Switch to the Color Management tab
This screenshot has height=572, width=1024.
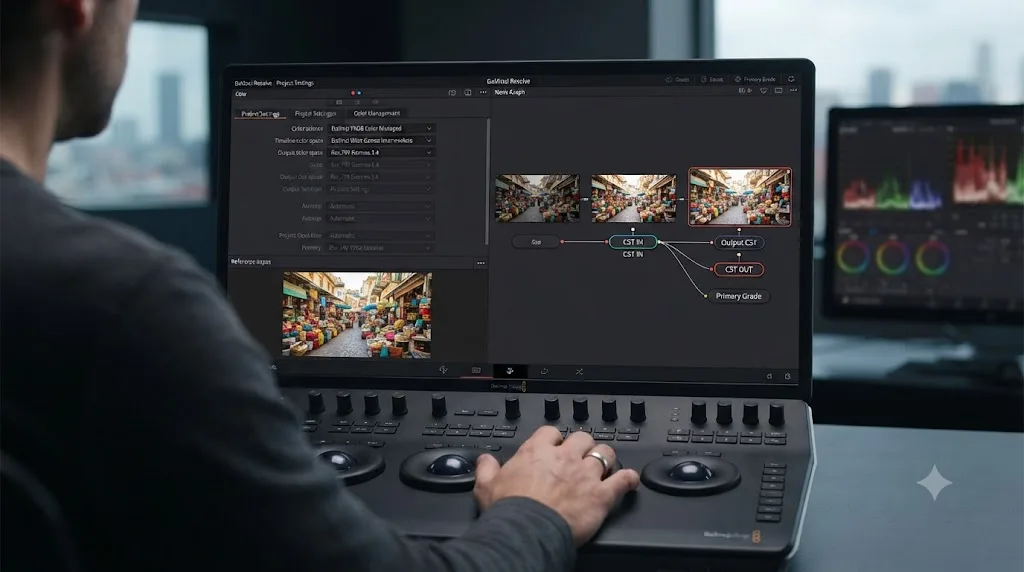377,114
